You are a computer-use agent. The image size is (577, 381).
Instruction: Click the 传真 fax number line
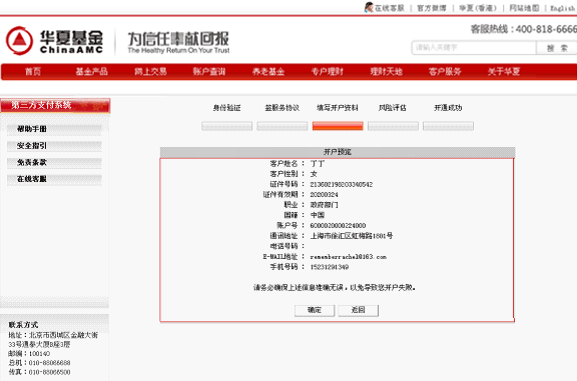39,372
